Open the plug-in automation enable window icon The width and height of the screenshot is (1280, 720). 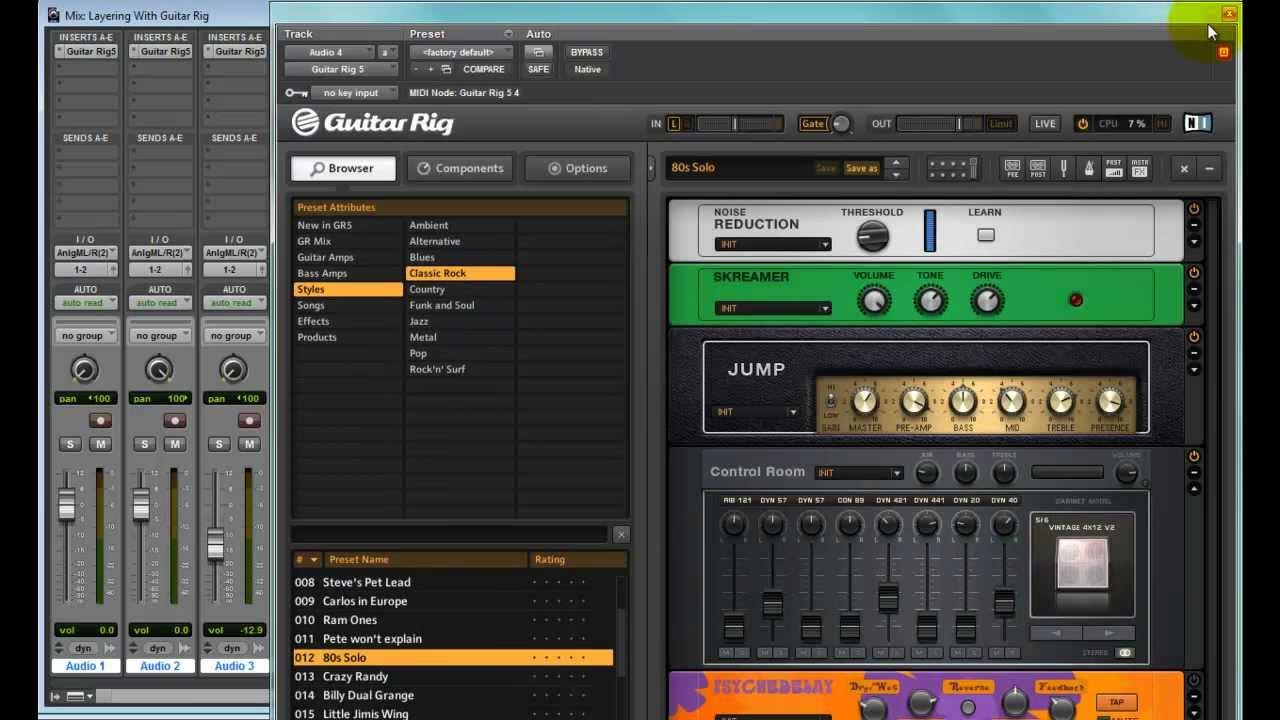tap(538, 52)
